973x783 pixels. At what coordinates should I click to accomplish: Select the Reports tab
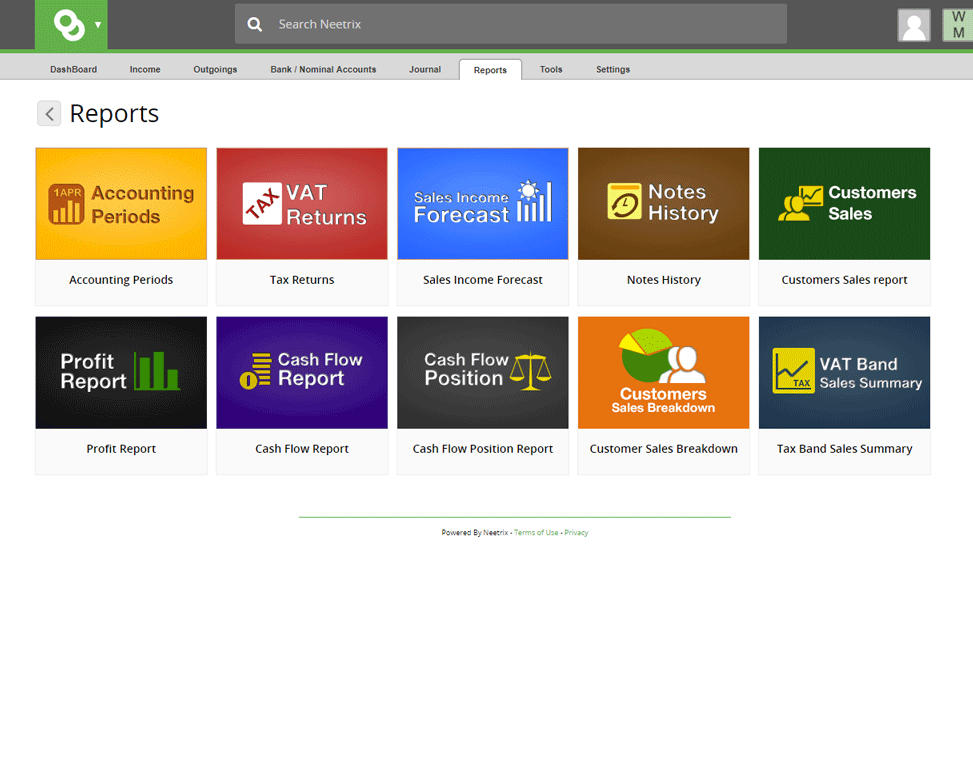coord(490,70)
